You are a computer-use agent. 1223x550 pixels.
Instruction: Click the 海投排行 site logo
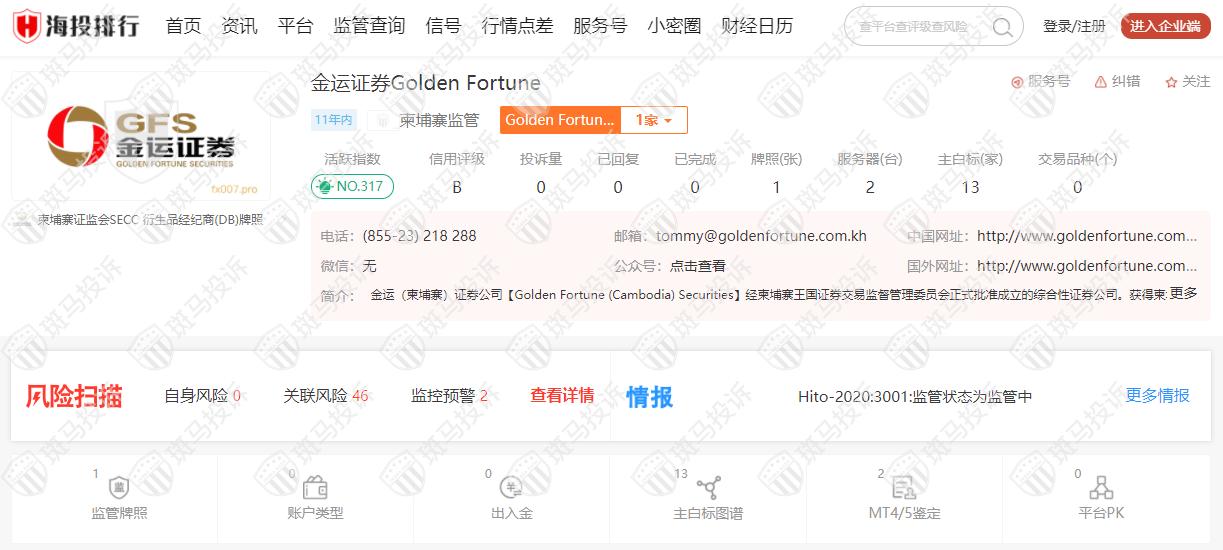pyautogui.click(x=76, y=26)
